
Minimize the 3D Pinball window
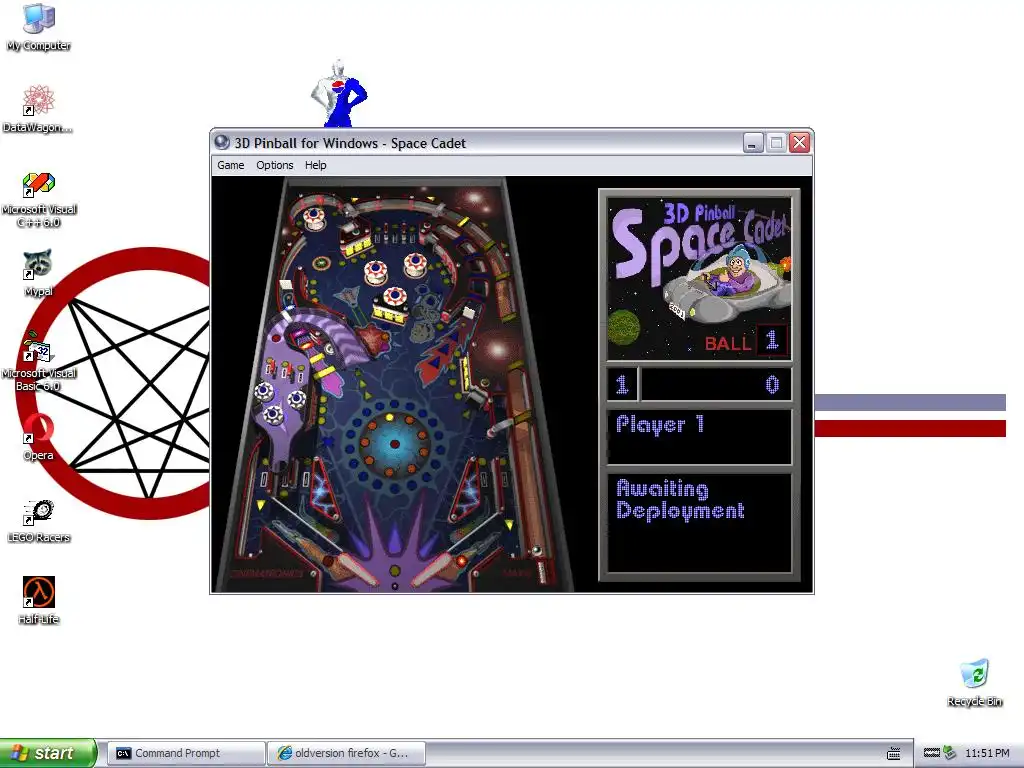753,142
